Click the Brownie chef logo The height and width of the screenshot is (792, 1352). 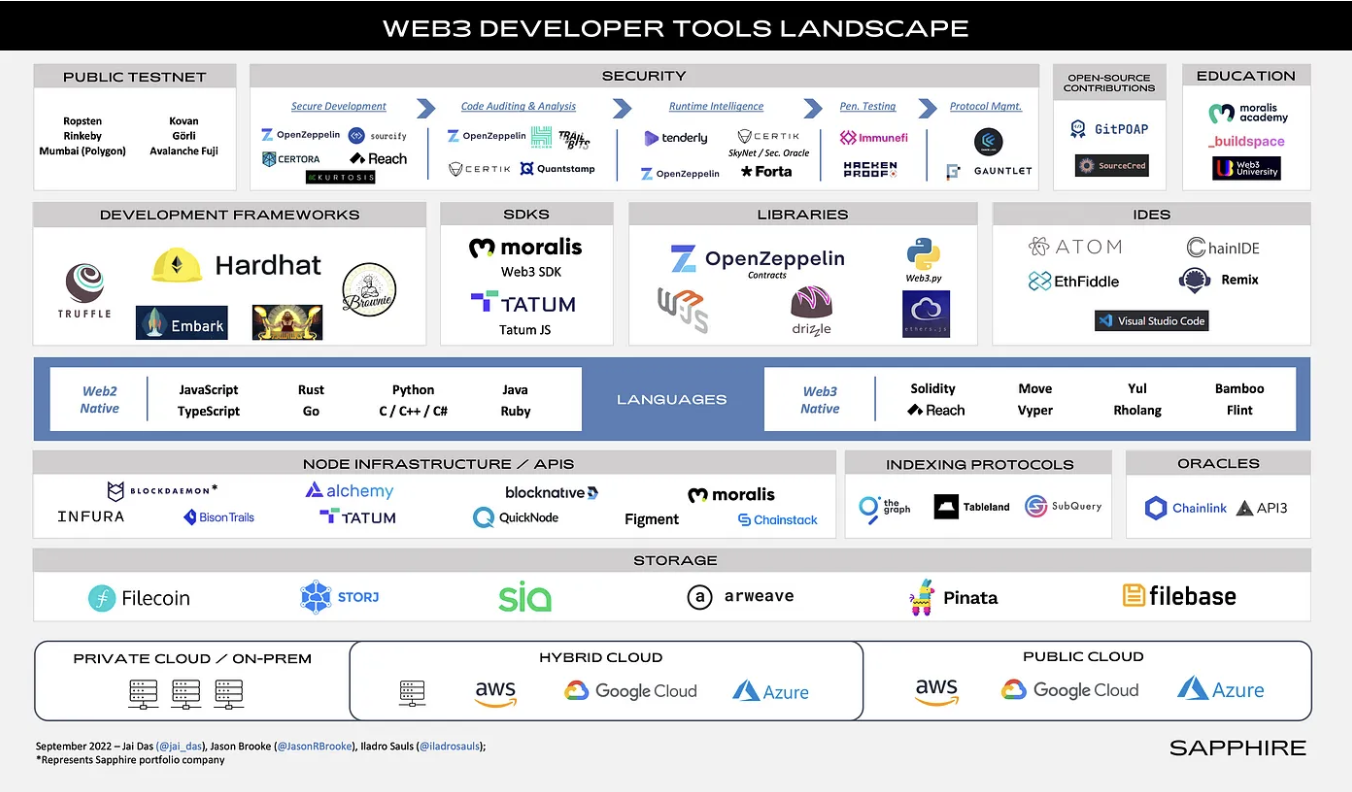[369, 291]
